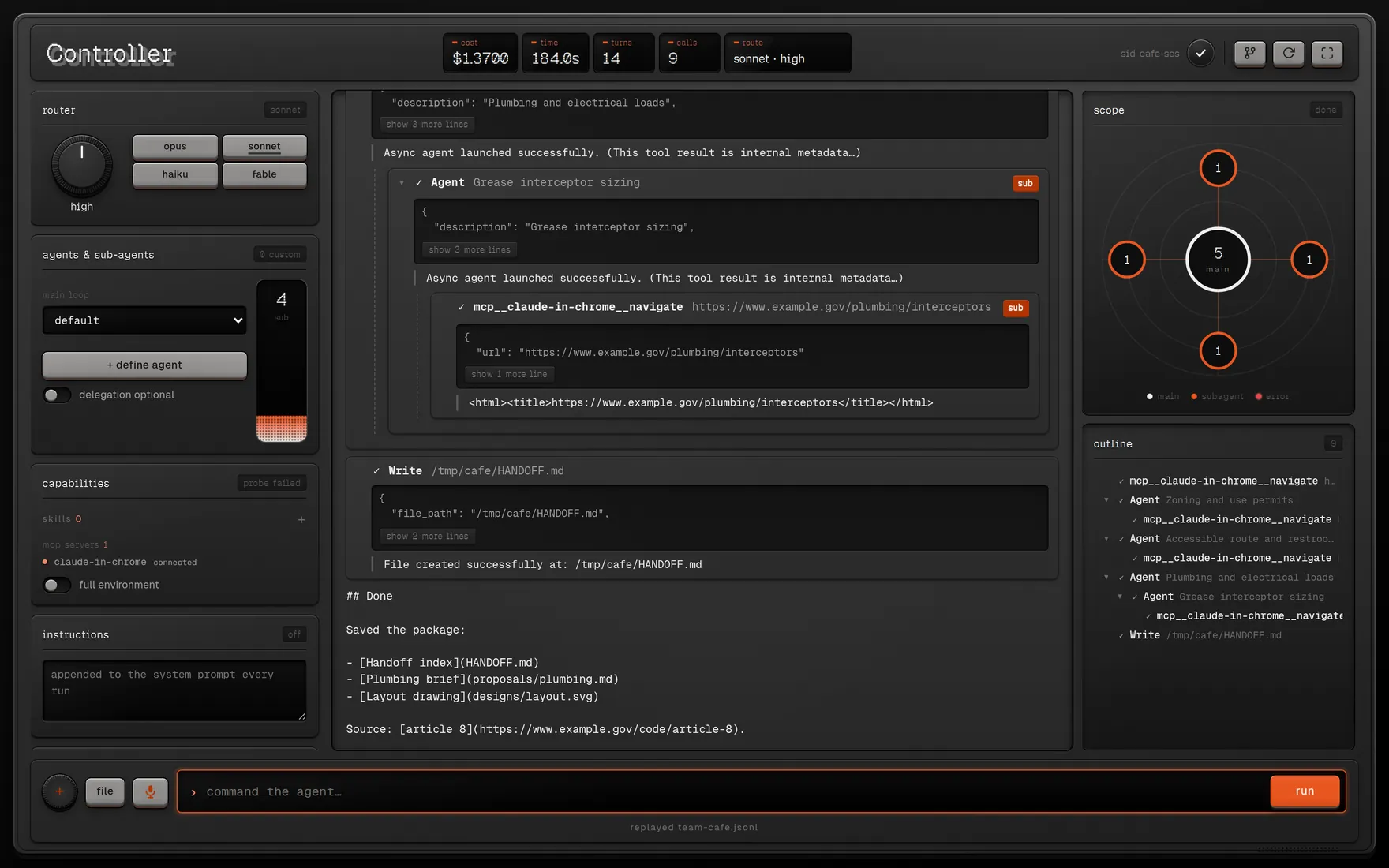Collapse Zoning and use permits in outline
Image resolution: width=1389 pixels, height=868 pixels.
(1106, 500)
